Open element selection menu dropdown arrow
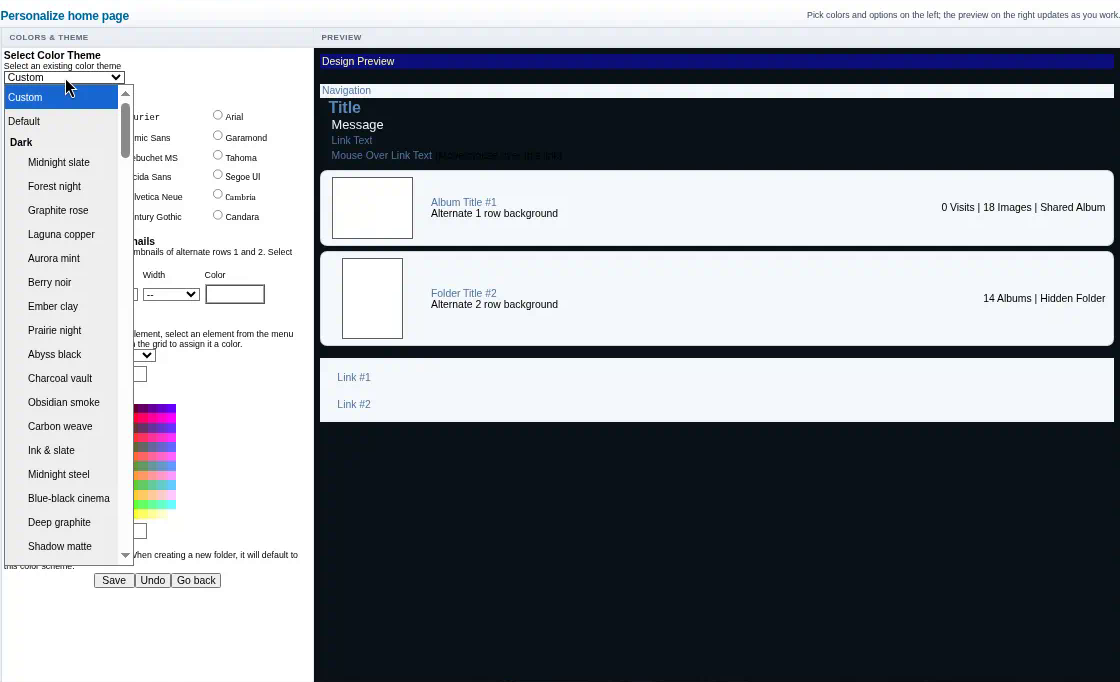The width and height of the screenshot is (1120, 682). pos(146,355)
